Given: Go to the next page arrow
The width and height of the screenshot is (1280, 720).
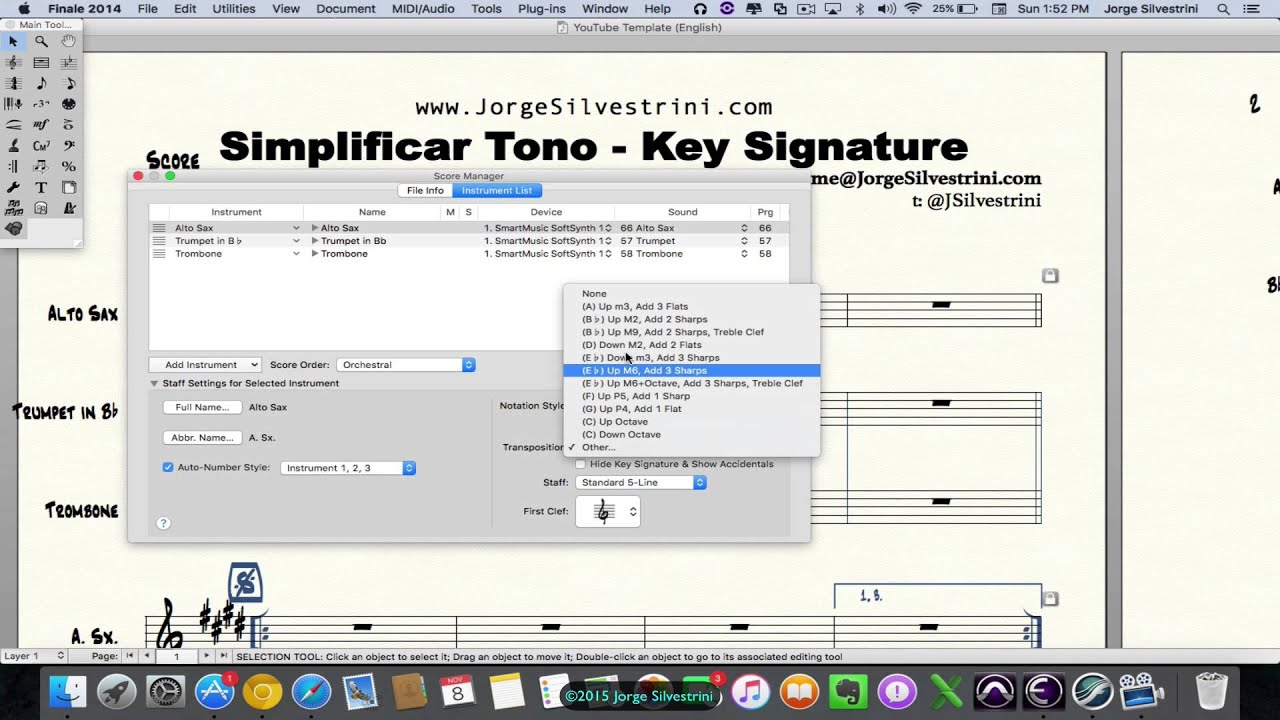Looking at the screenshot, I should point(206,656).
